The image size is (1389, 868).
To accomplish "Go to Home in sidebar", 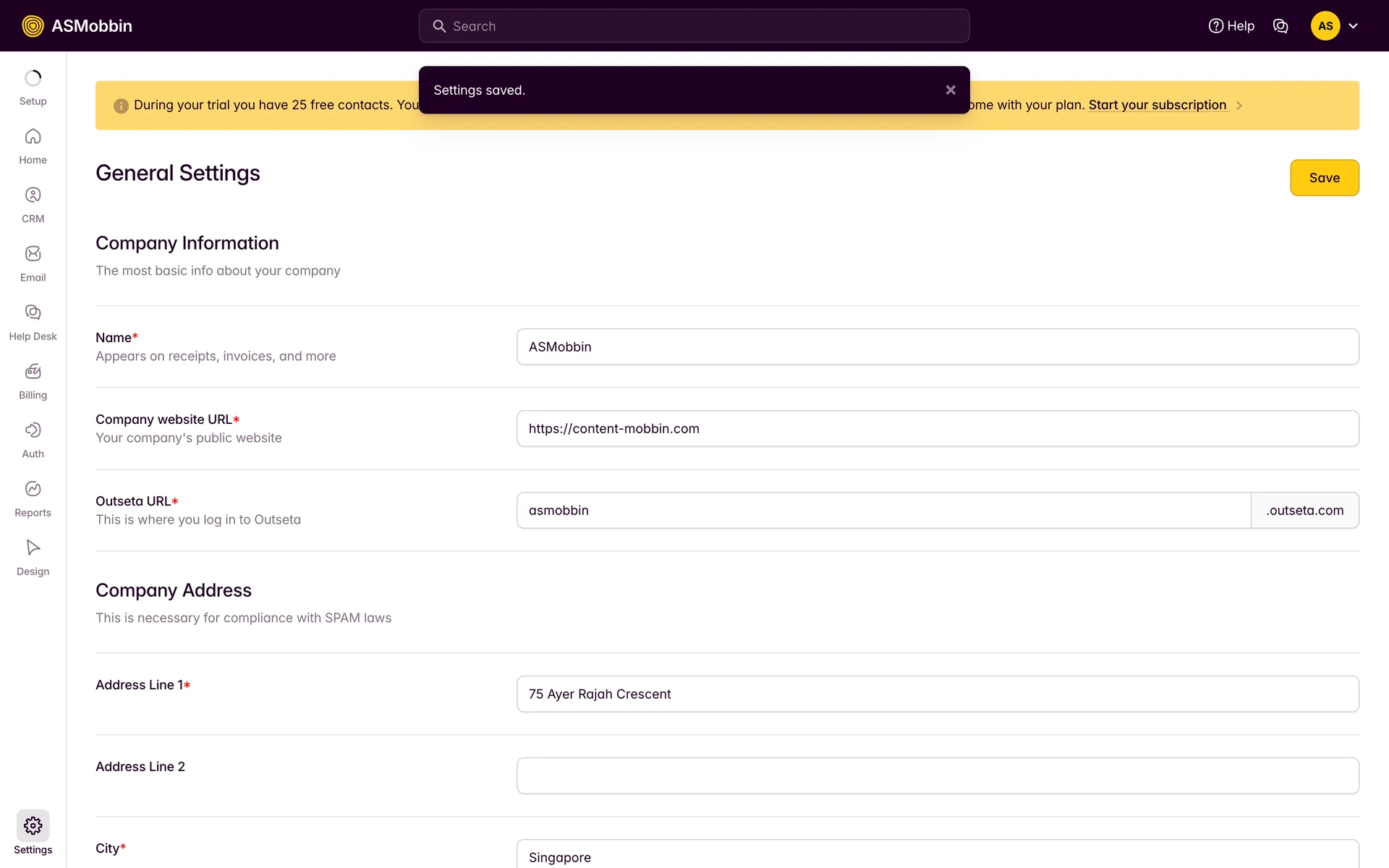I will (x=33, y=146).
